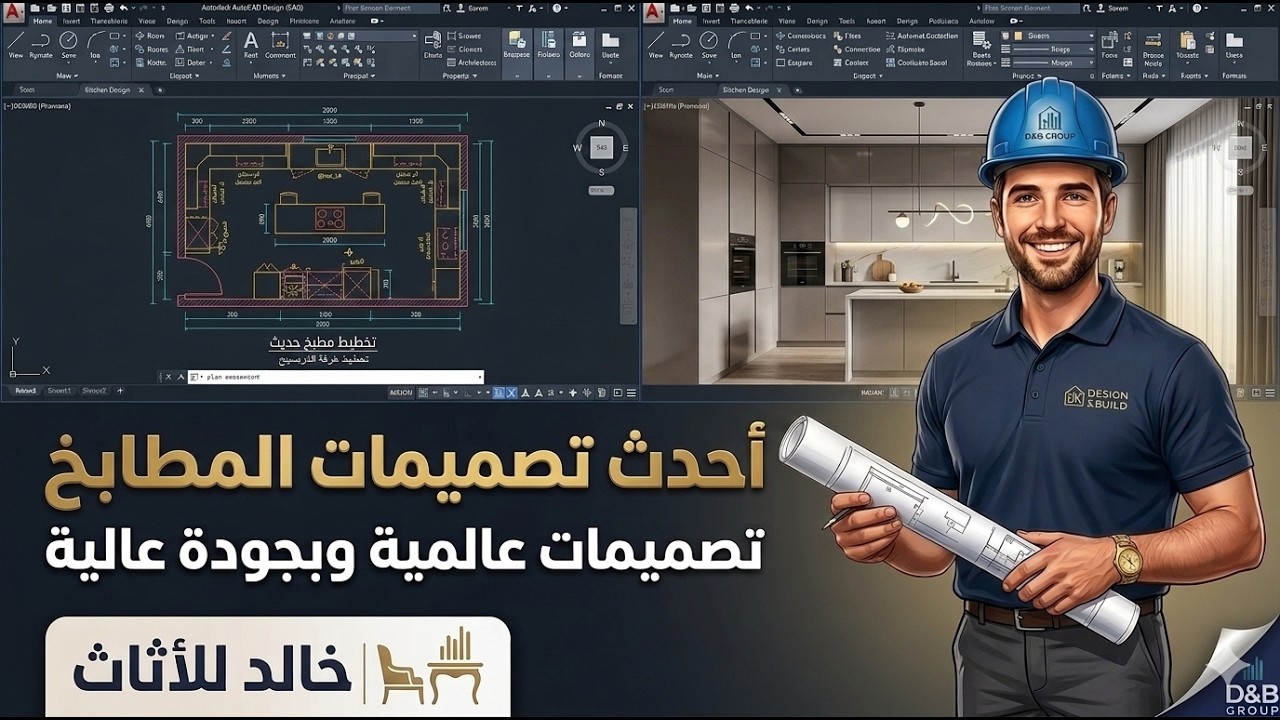Viewport: 1280px width, 720px height.
Task: Switch to Sheet1 layout tab in left window
Action: (59, 391)
